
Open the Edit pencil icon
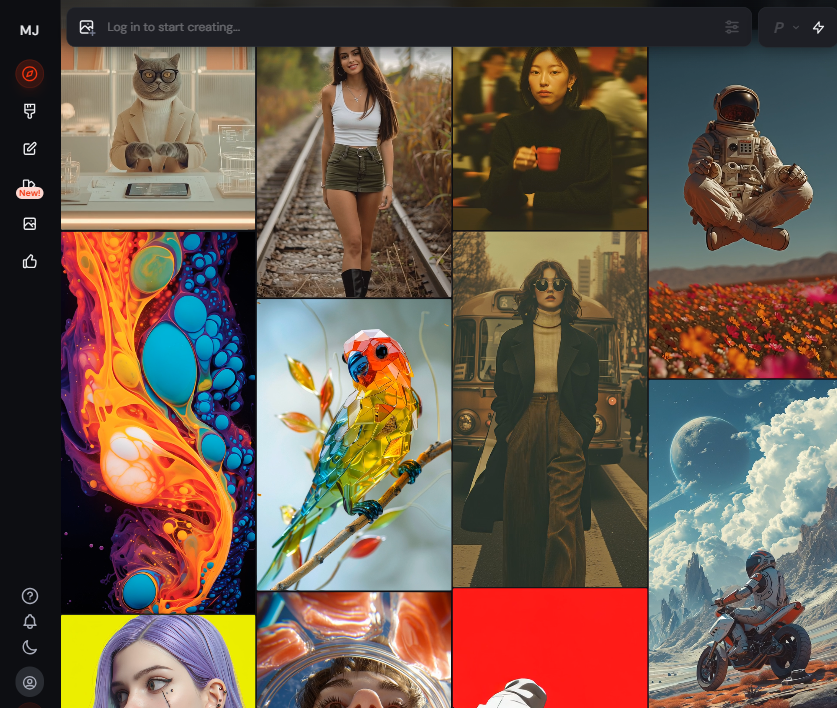click(x=29, y=148)
